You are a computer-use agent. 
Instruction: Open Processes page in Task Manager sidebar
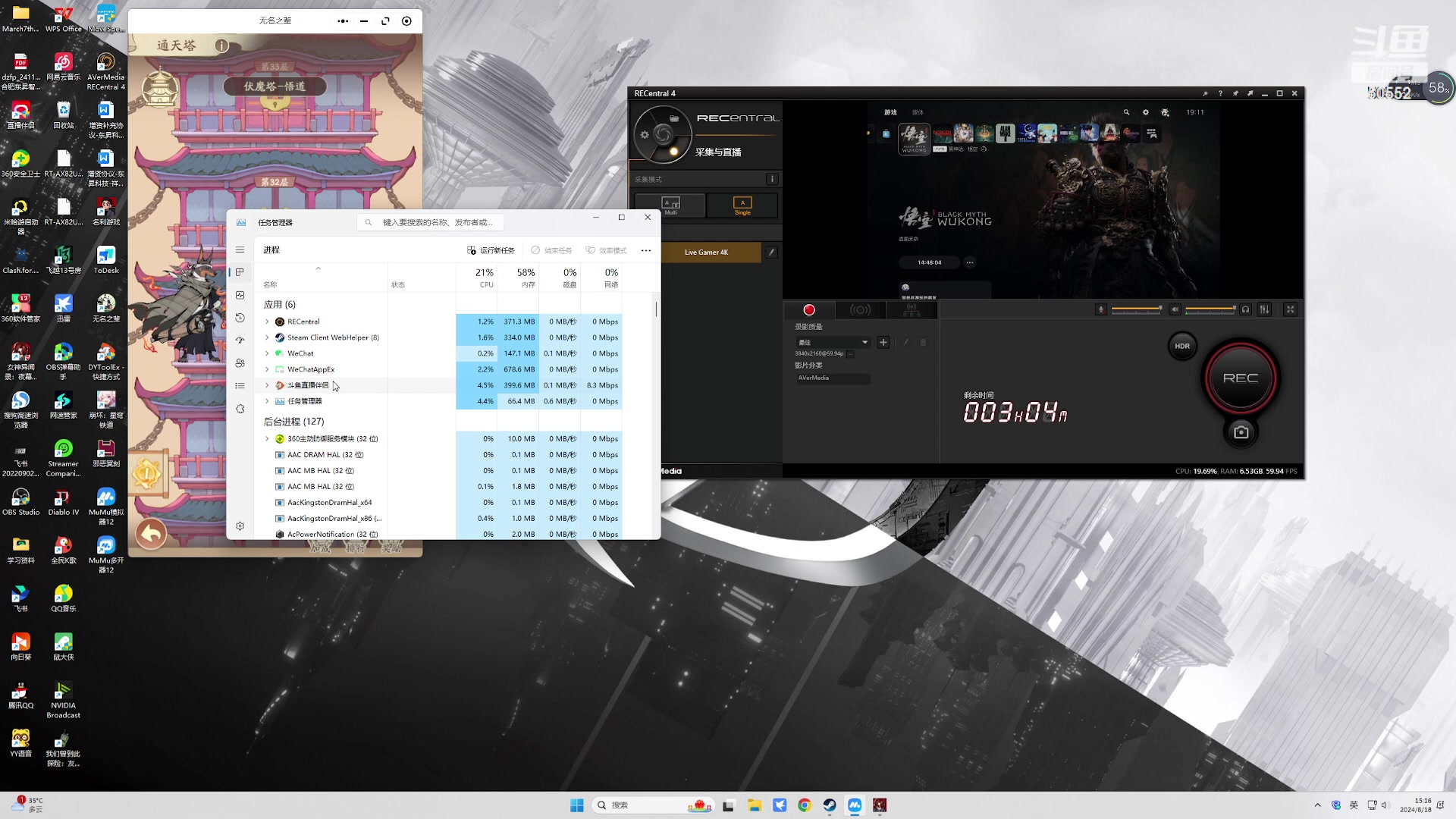[240, 272]
